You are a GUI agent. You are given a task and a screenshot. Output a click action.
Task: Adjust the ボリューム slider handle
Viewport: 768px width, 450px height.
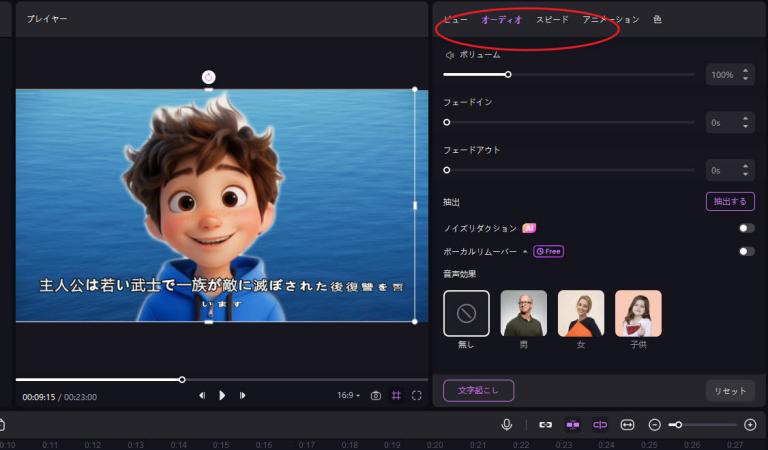click(x=508, y=74)
